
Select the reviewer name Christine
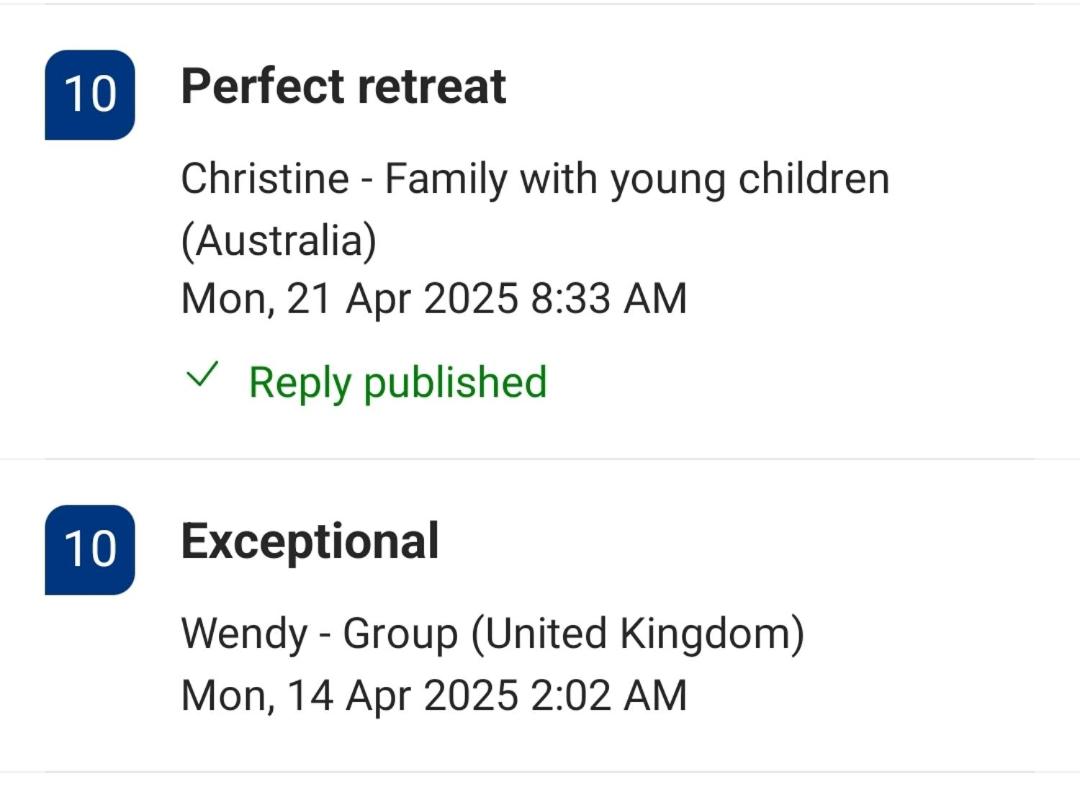(265, 180)
